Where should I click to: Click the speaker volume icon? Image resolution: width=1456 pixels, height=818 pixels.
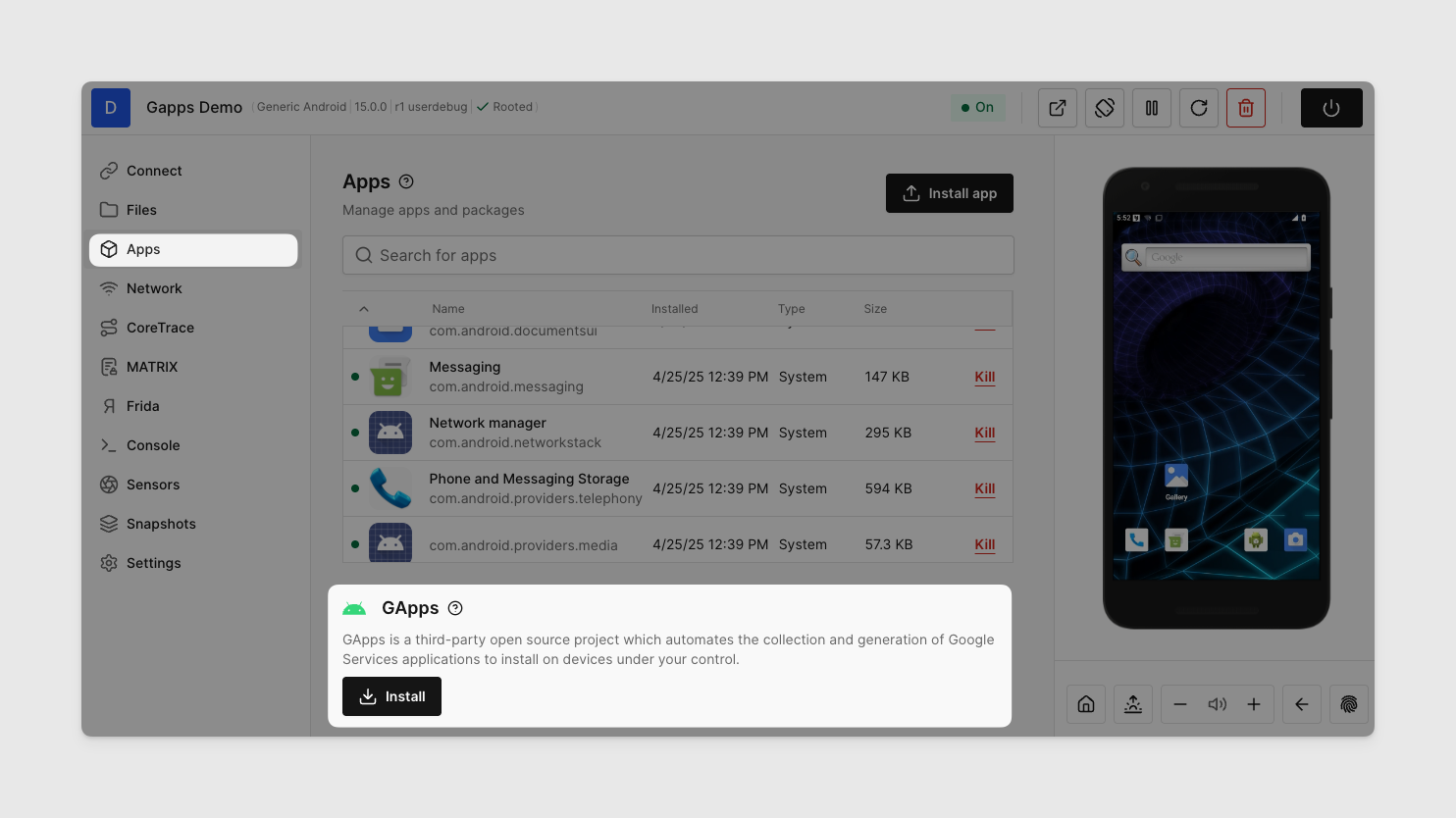click(1218, 704)
